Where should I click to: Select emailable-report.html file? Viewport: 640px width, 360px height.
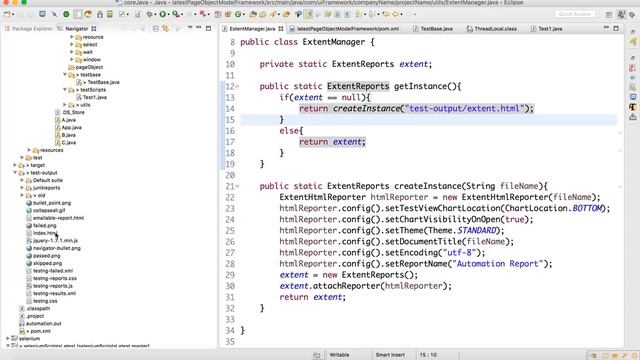pos(58,218)
